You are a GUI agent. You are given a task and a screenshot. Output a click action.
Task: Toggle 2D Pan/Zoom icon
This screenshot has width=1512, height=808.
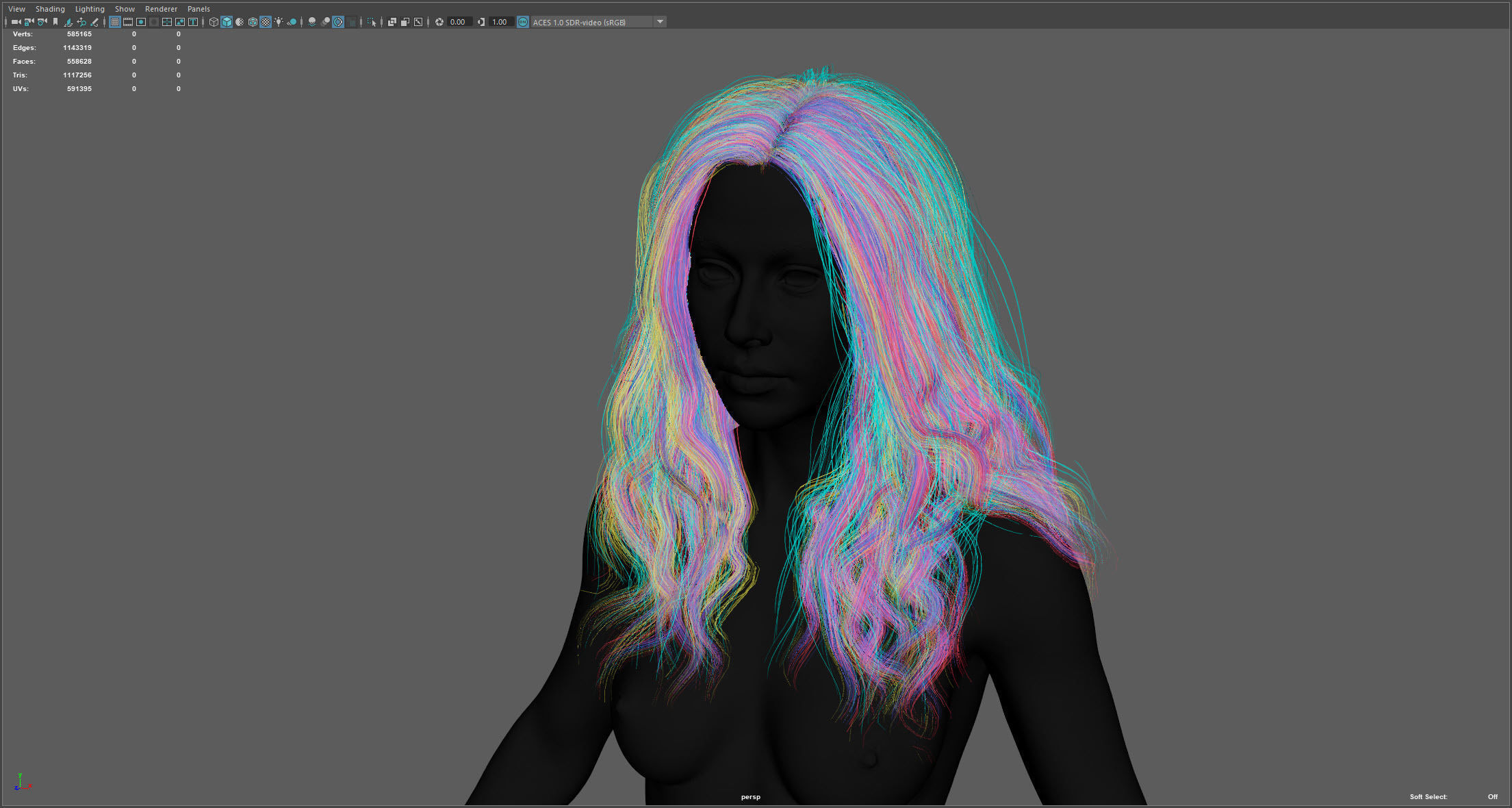[x=81, y=22]
